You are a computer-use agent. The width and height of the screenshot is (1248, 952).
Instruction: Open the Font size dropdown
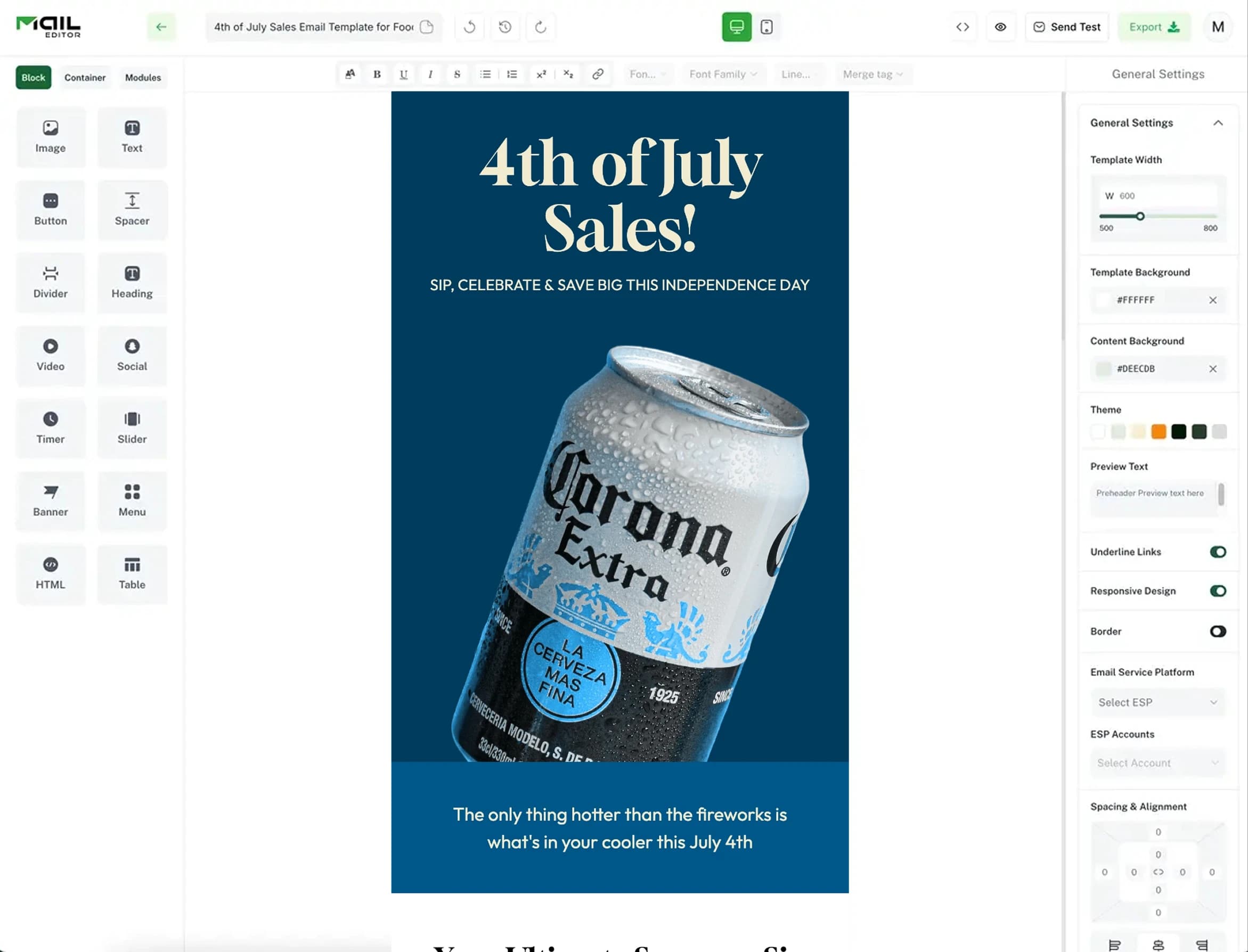[648, 74]
